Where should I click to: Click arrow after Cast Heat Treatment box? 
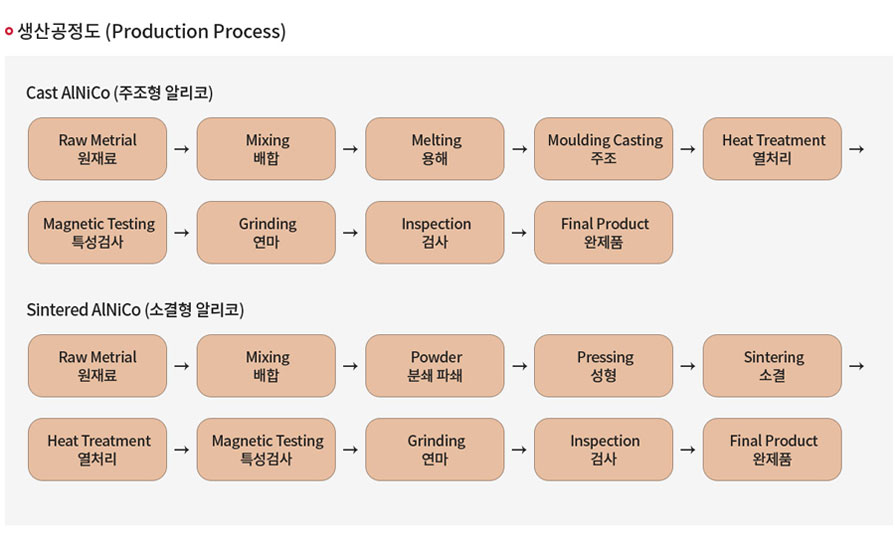856,149
